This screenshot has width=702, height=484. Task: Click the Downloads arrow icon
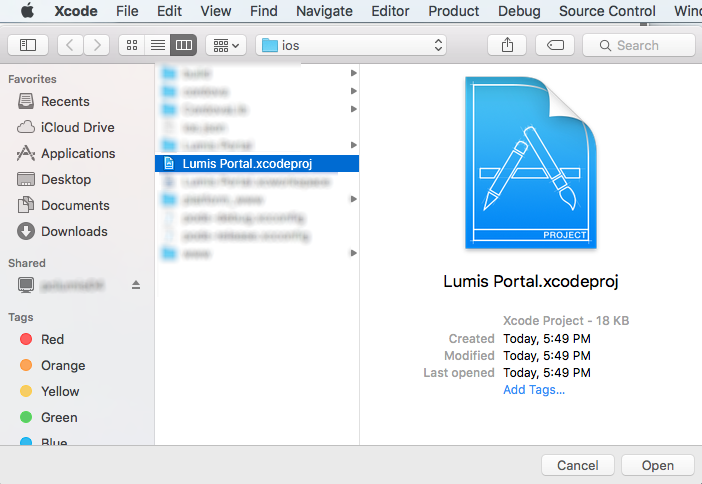[26, 231]
